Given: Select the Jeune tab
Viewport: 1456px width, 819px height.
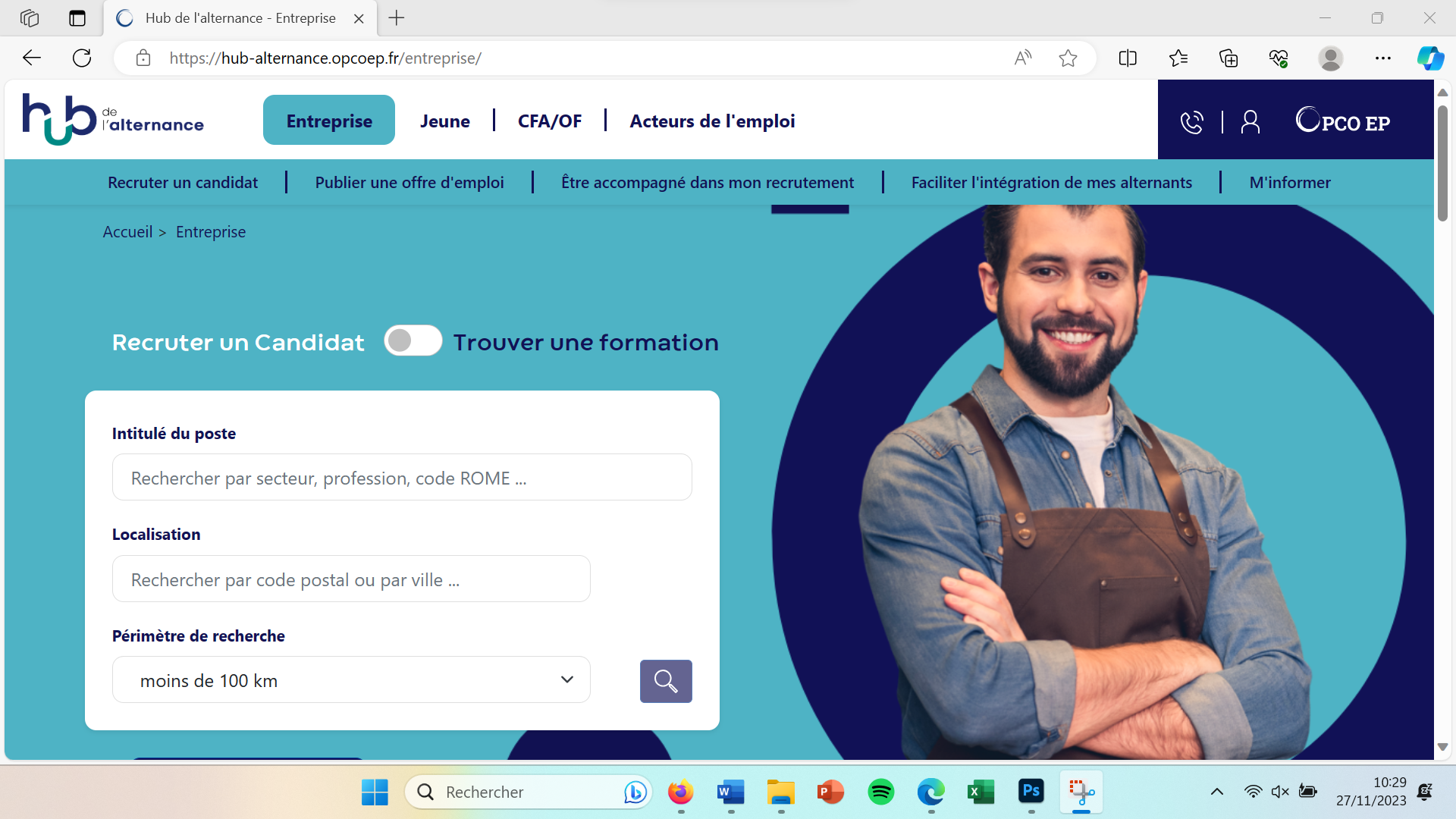Looking at the screenshot, I should 445,121.
